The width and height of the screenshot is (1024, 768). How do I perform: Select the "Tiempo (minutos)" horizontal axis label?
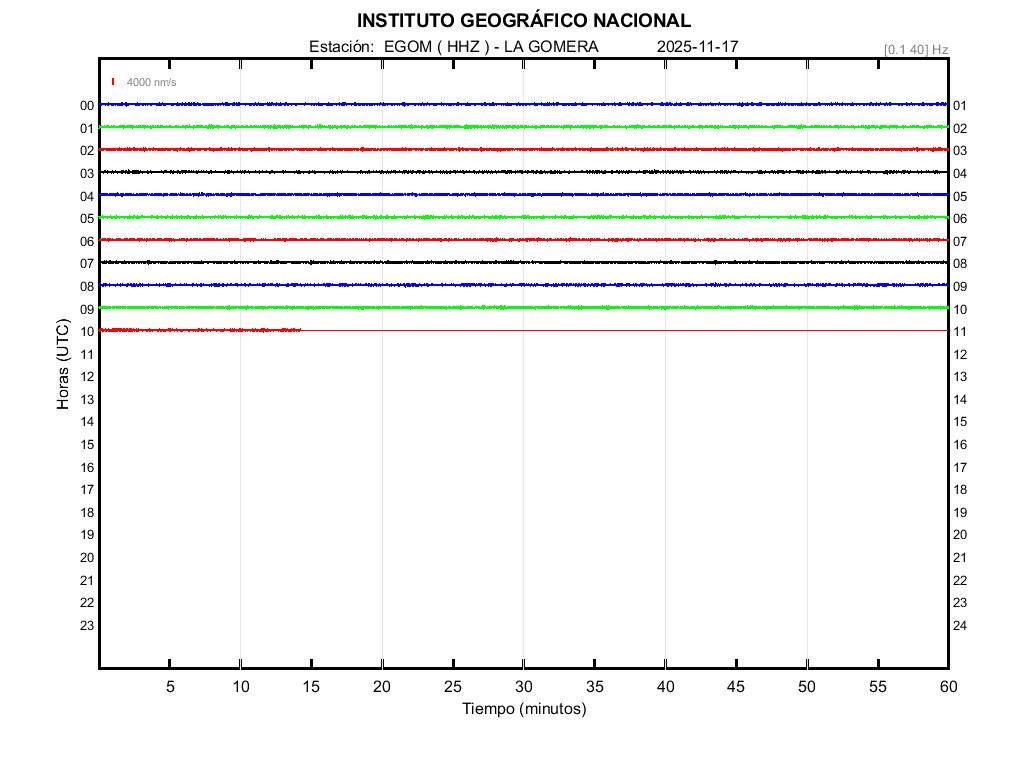[x=523, y=709]
